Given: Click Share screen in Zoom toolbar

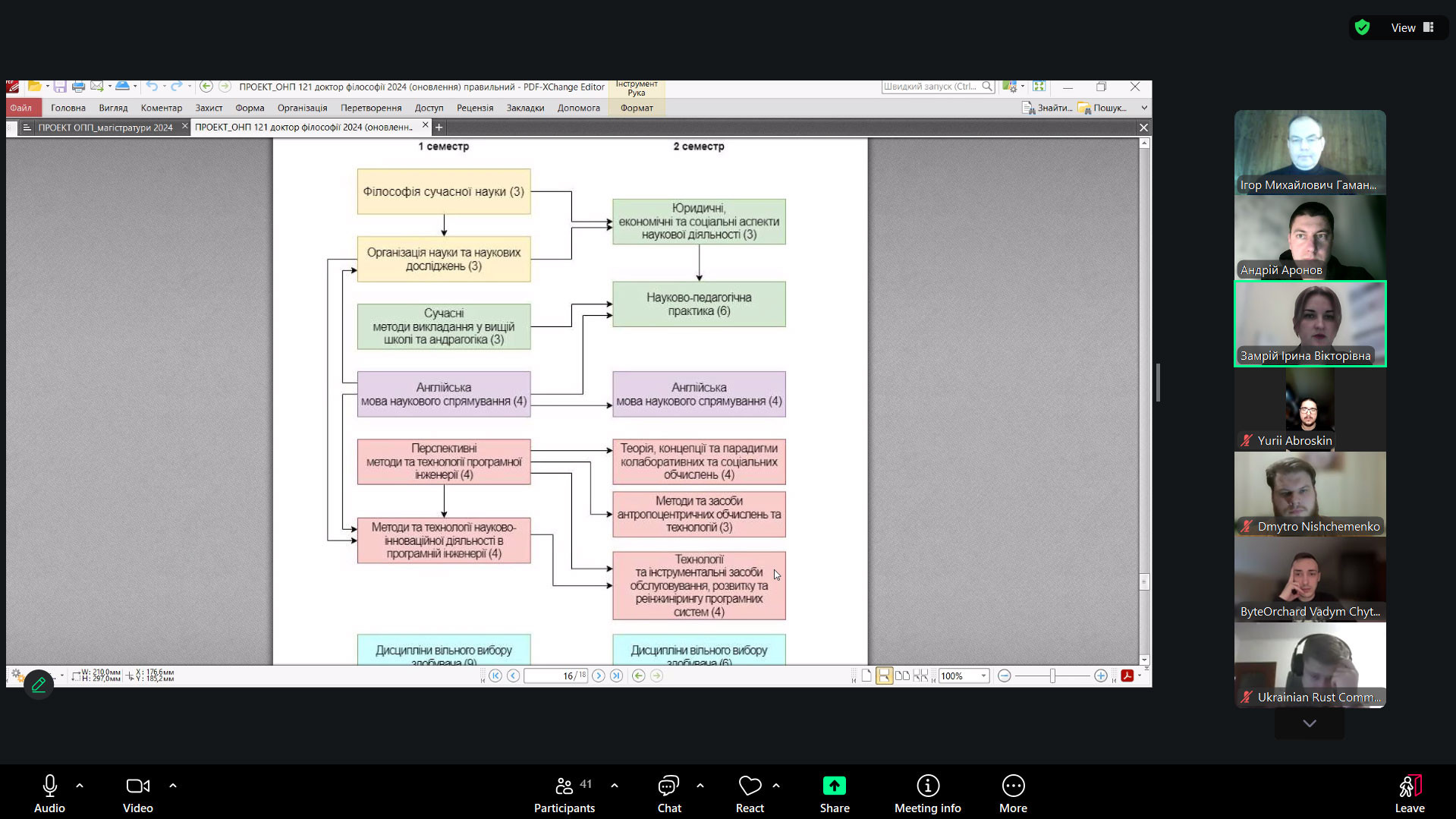Looking at the screenshot, I should (834, 793).
